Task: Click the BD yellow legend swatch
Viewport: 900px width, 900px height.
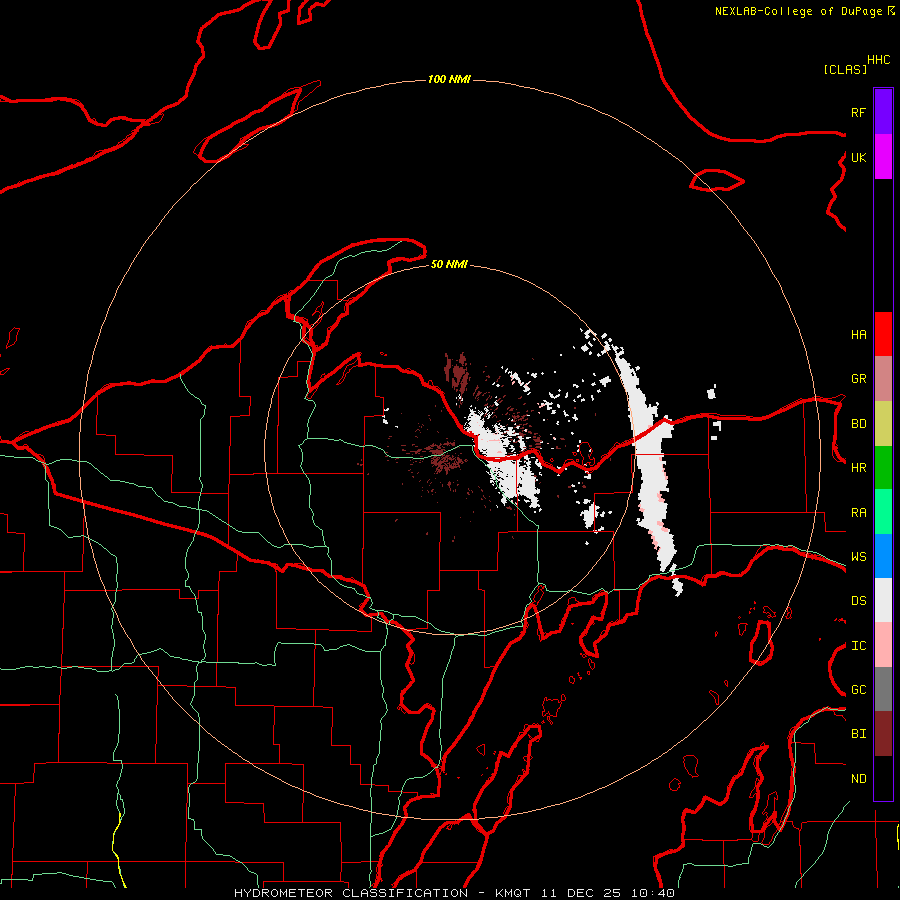Action: click(x=883, y=424)
